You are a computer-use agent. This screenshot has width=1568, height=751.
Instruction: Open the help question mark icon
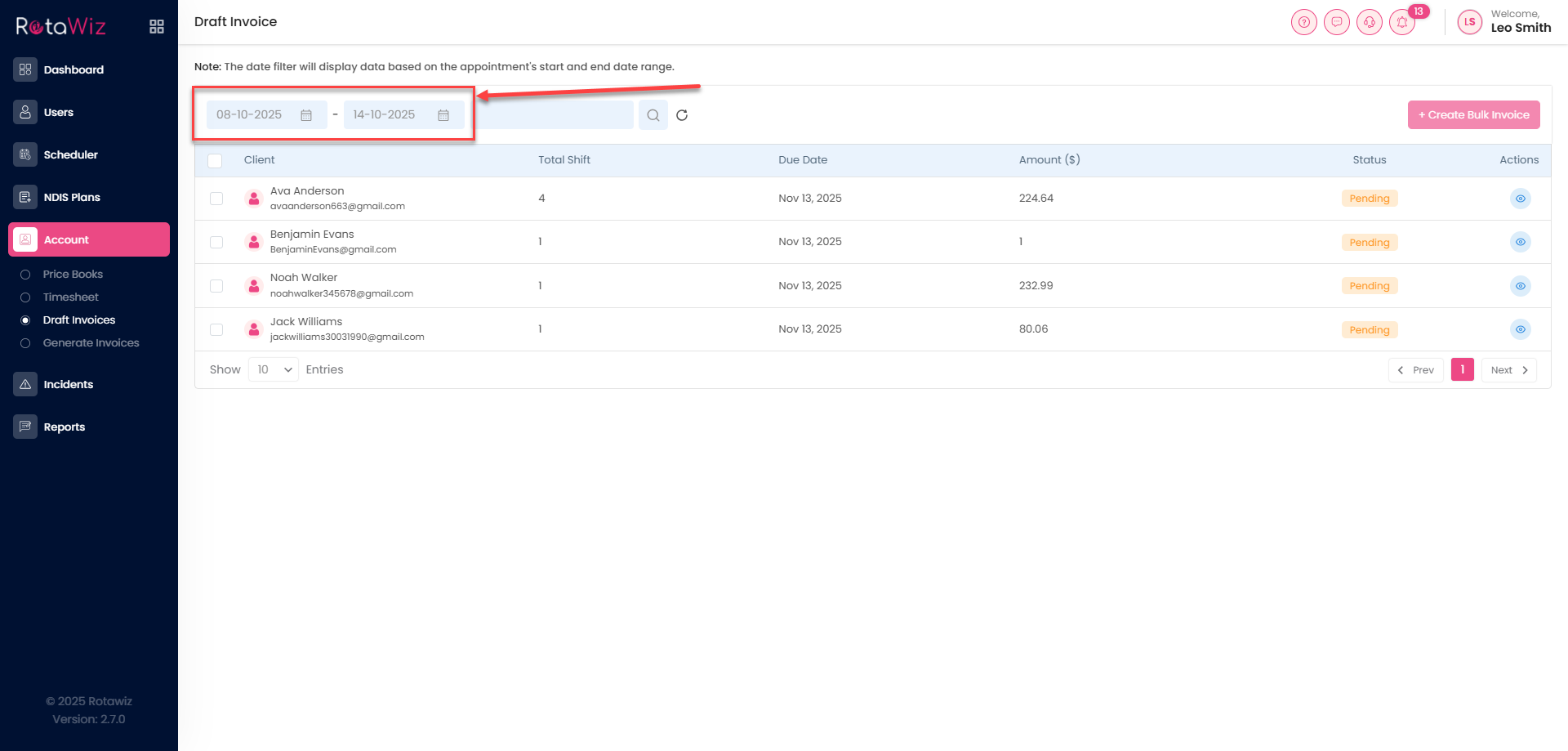pyautogui.click(x=1304, y=22)
